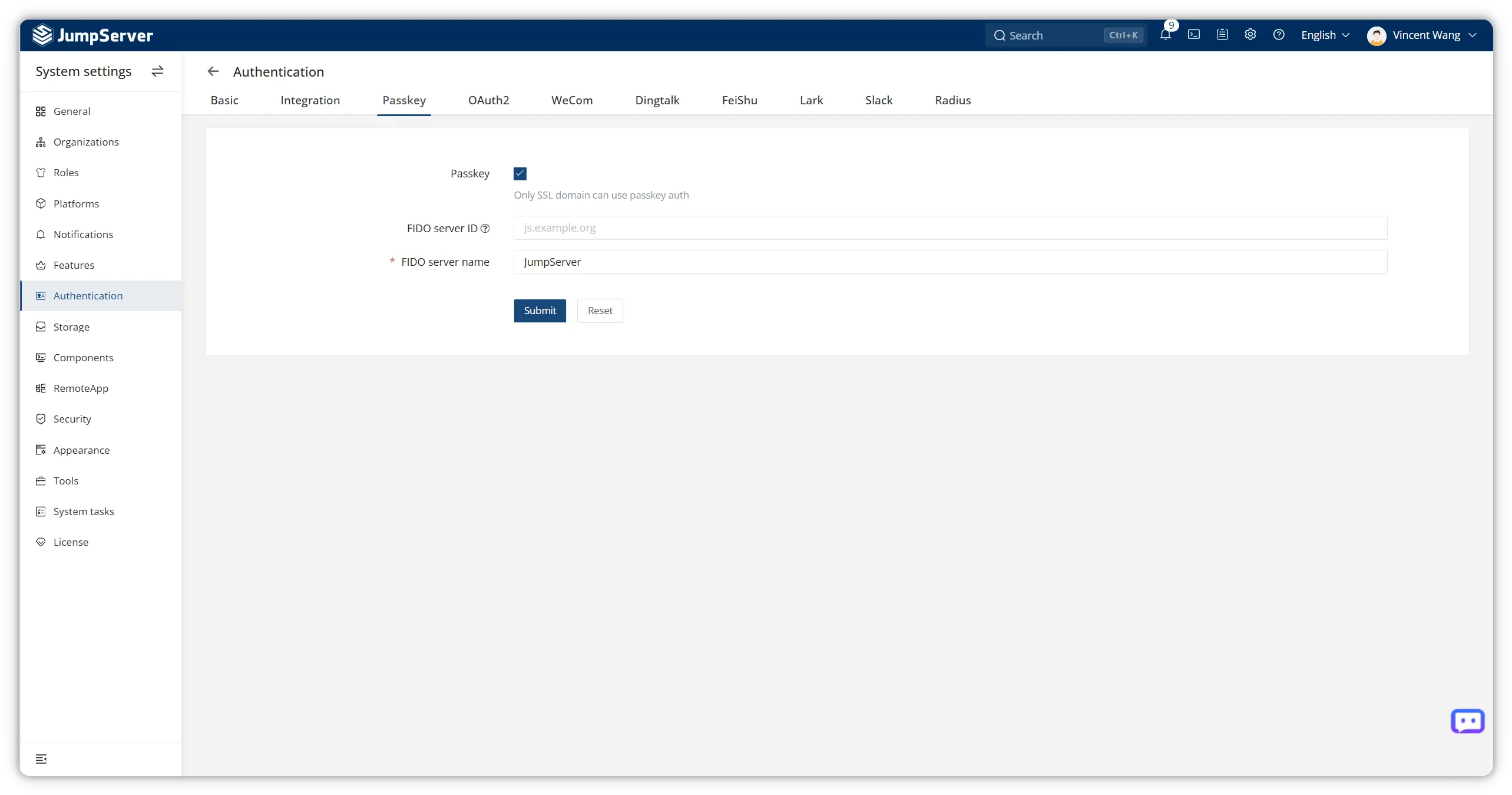Collapse the sidebar with the bottom menu icon
Screen dimensions: 1512x795
41,759
